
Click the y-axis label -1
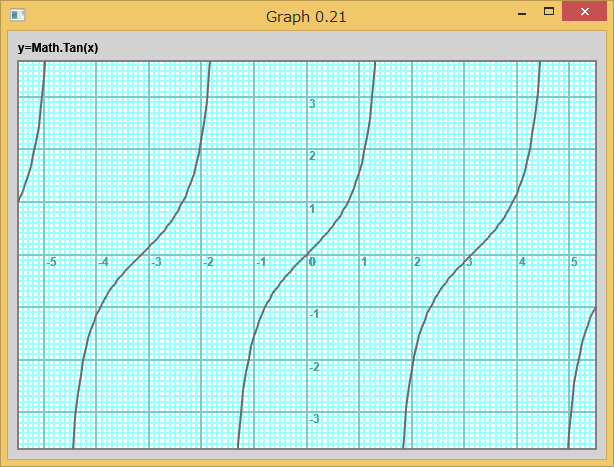314,314
